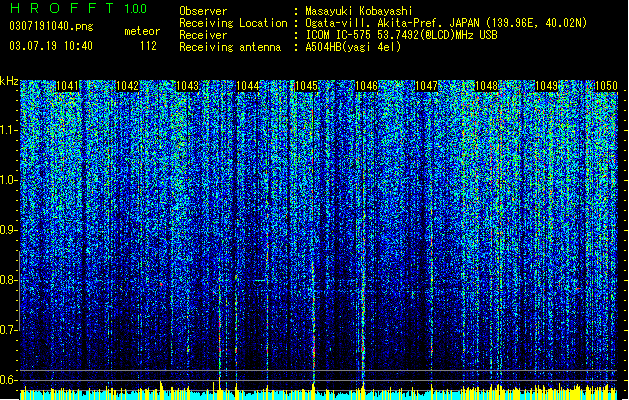Click the 1042 time marker
The width and height of the screenshot is (629, 400).
[127, 86]
